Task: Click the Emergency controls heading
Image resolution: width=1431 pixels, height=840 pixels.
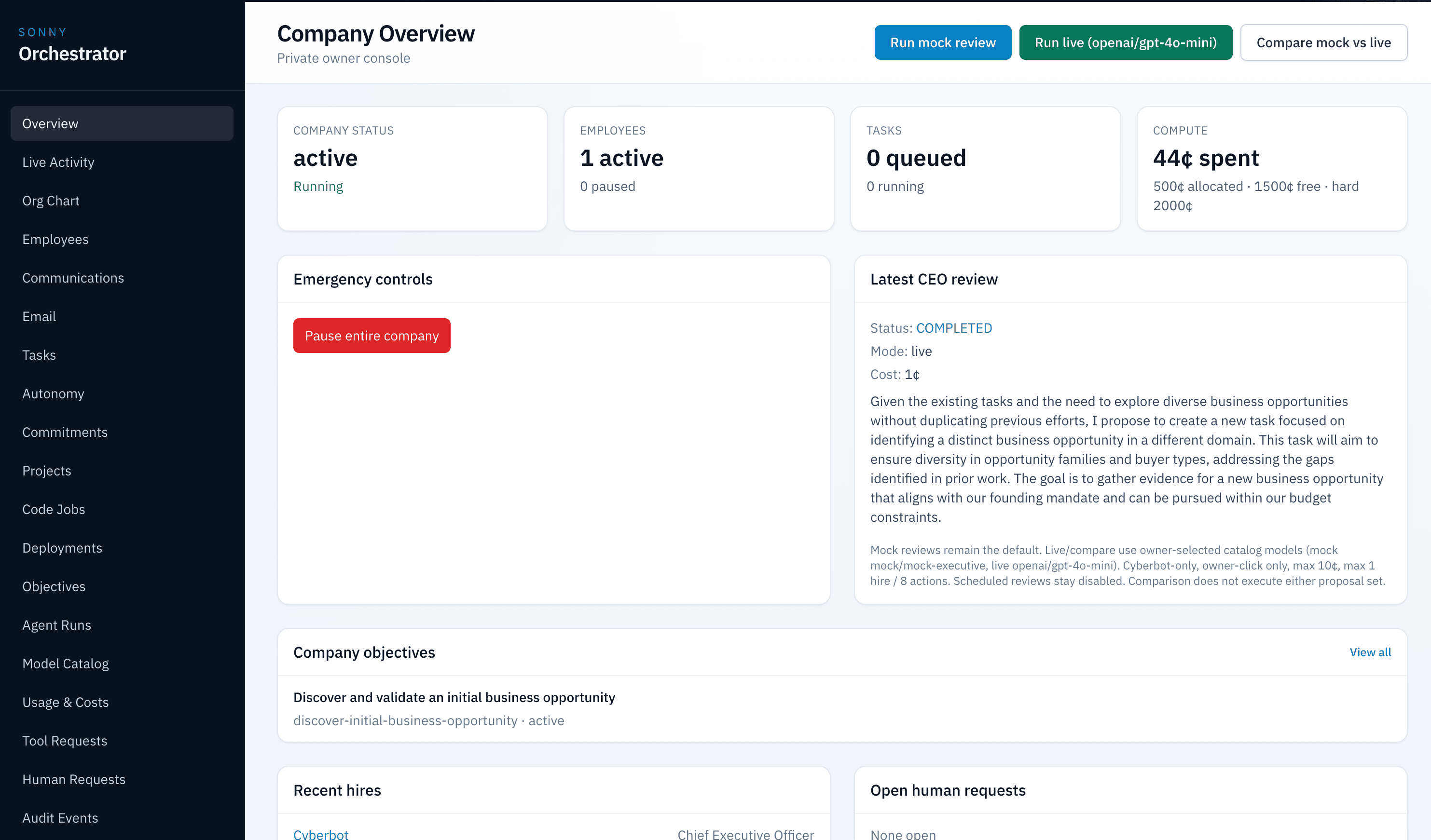Action: click(363, 279)
